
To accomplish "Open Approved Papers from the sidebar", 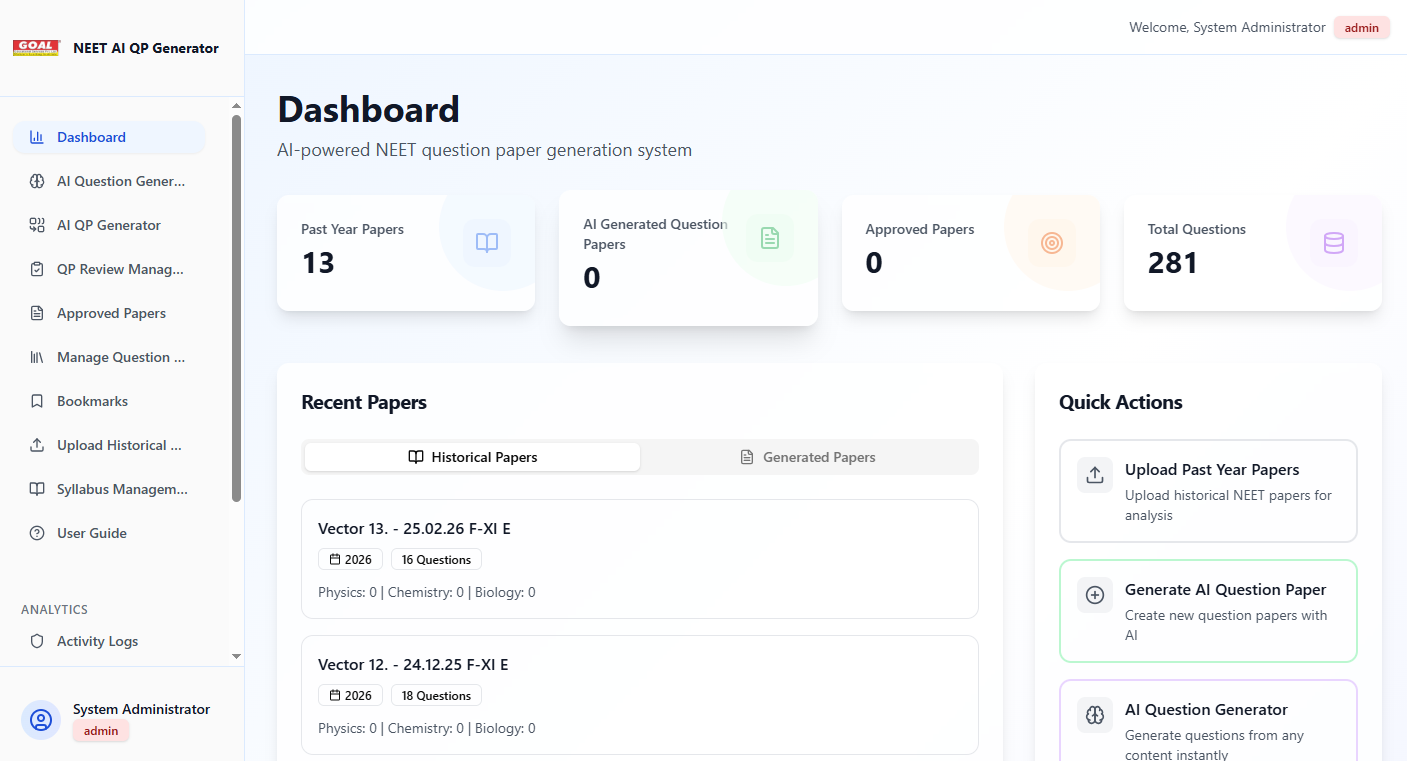I will pos(109,313).
